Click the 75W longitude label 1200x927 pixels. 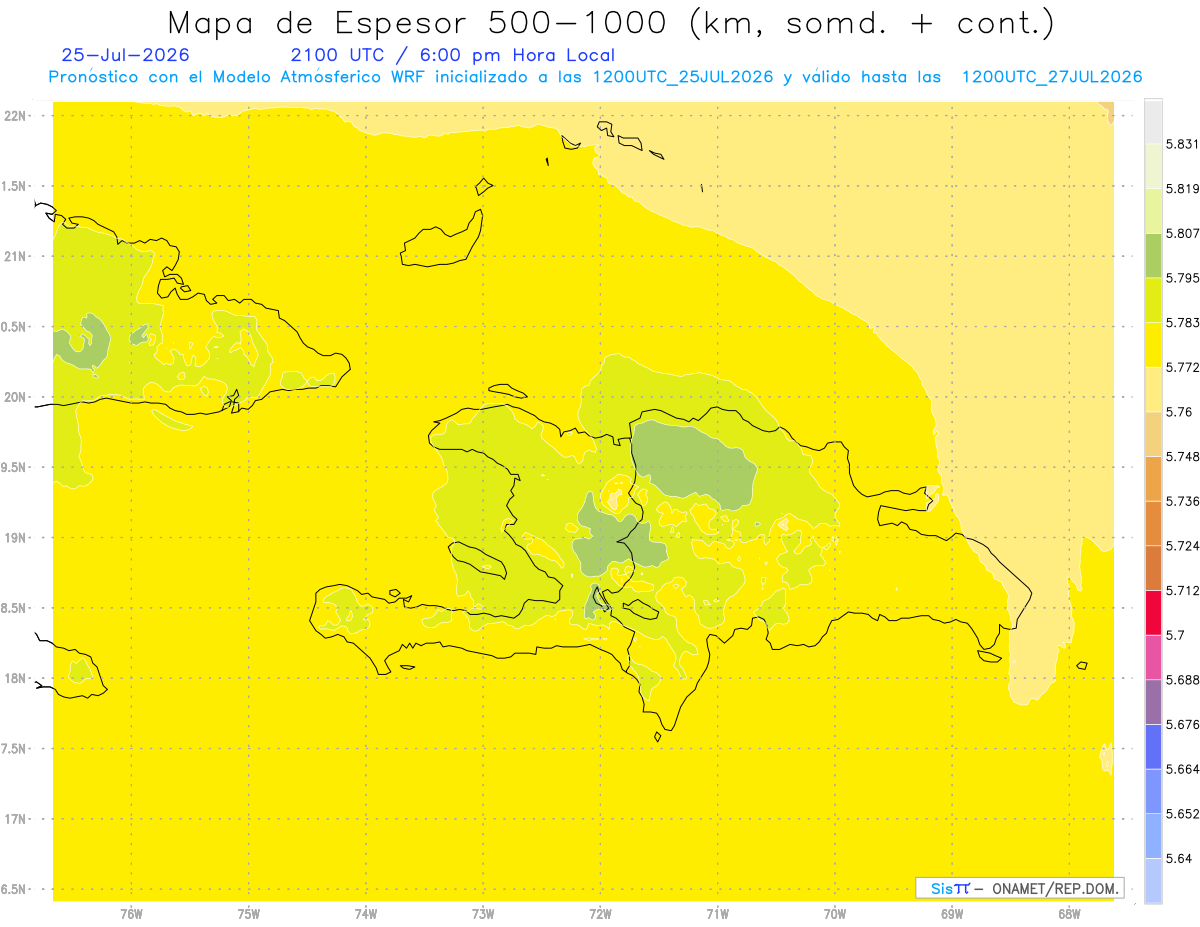(249, 913)
